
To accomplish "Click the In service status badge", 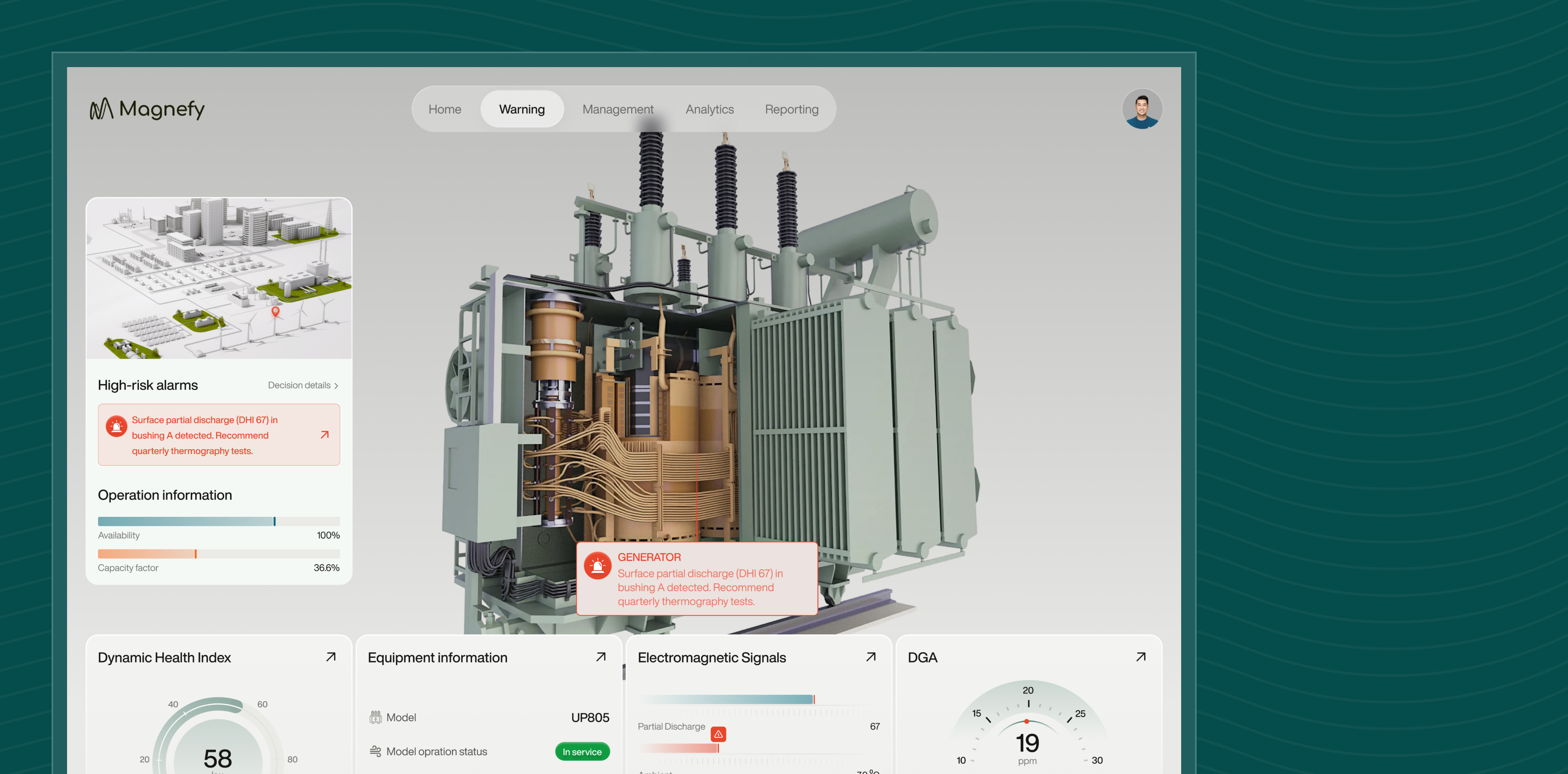I will 582,752.
